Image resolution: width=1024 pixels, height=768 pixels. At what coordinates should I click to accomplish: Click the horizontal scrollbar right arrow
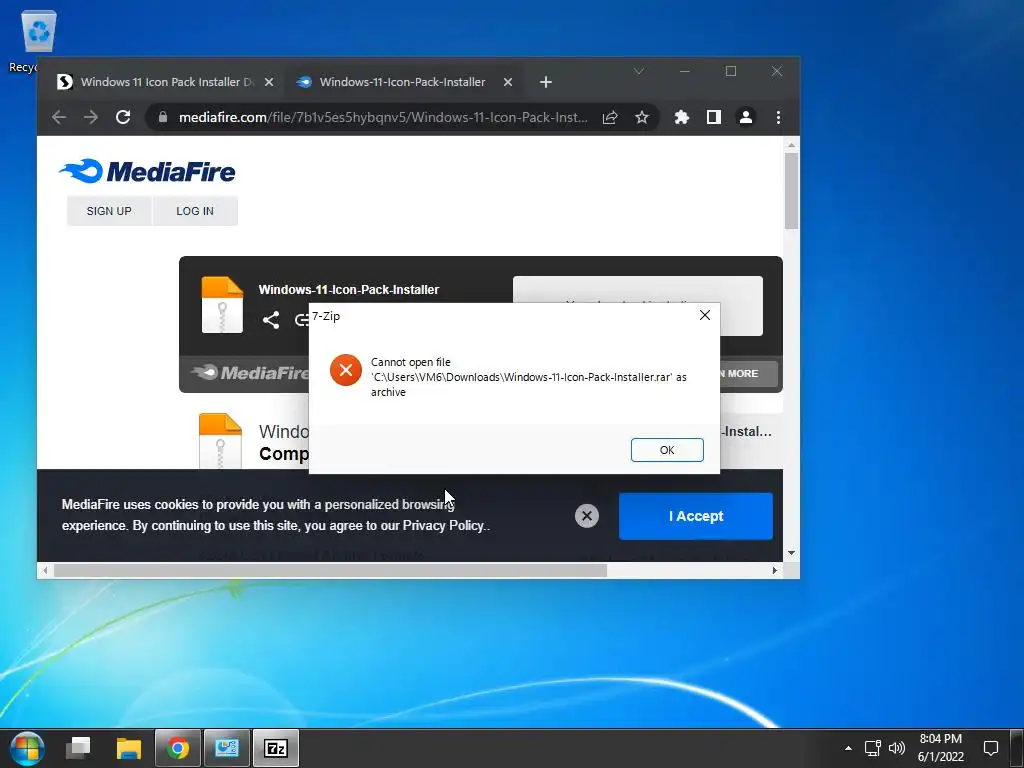point(775,570)
